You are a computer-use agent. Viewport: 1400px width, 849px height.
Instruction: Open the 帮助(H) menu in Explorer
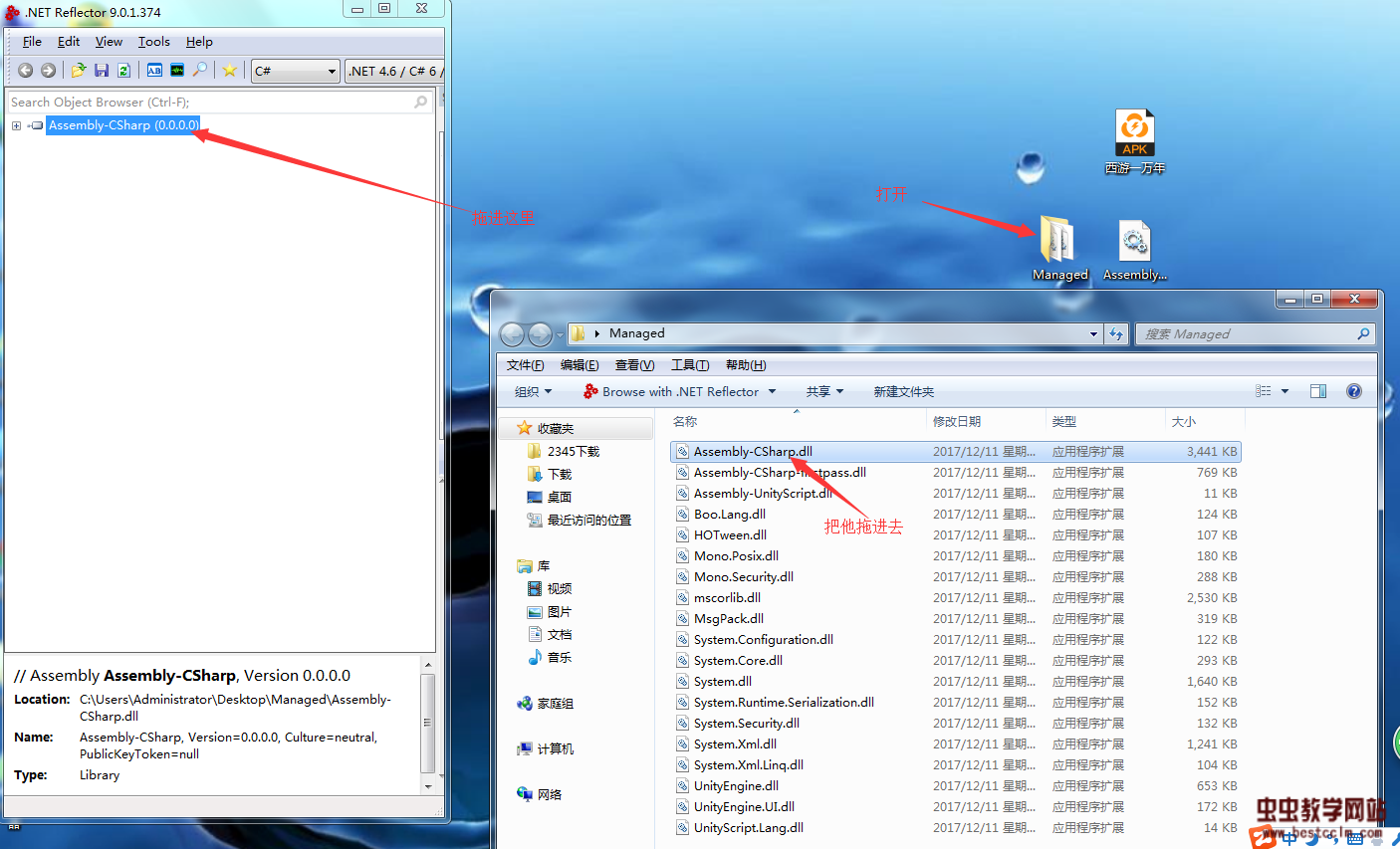(x=746, y=365)
